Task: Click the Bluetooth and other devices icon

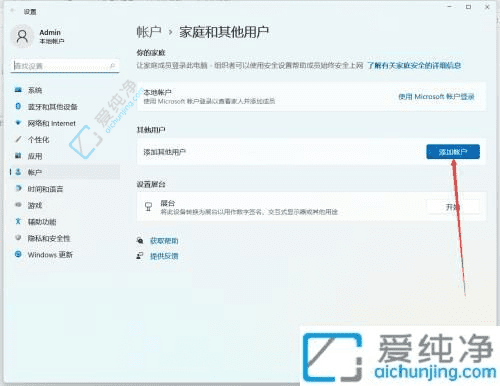Action: click(x=18, y=106)
